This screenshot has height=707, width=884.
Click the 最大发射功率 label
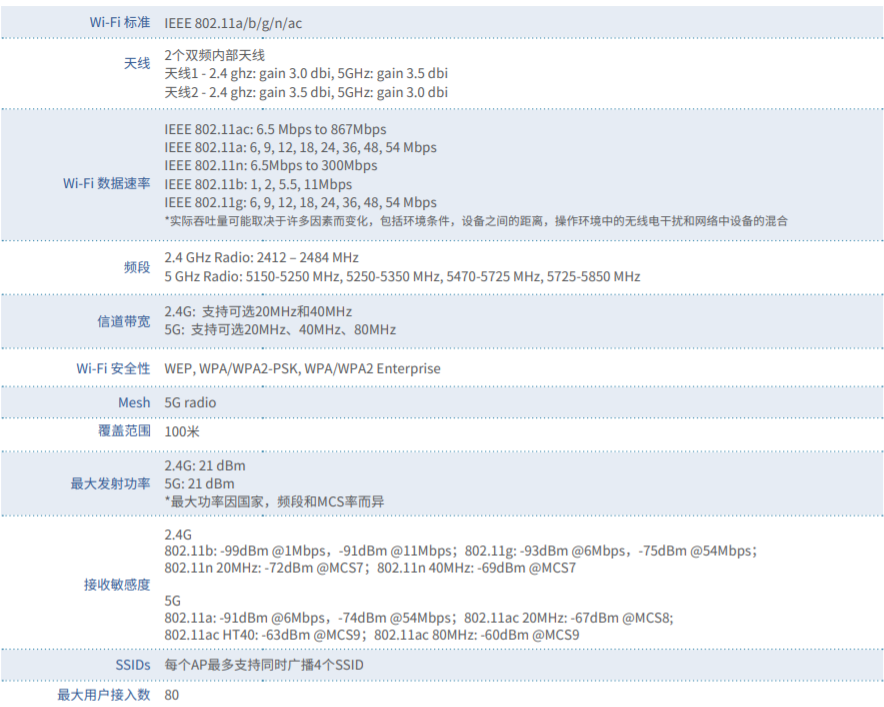110,484
